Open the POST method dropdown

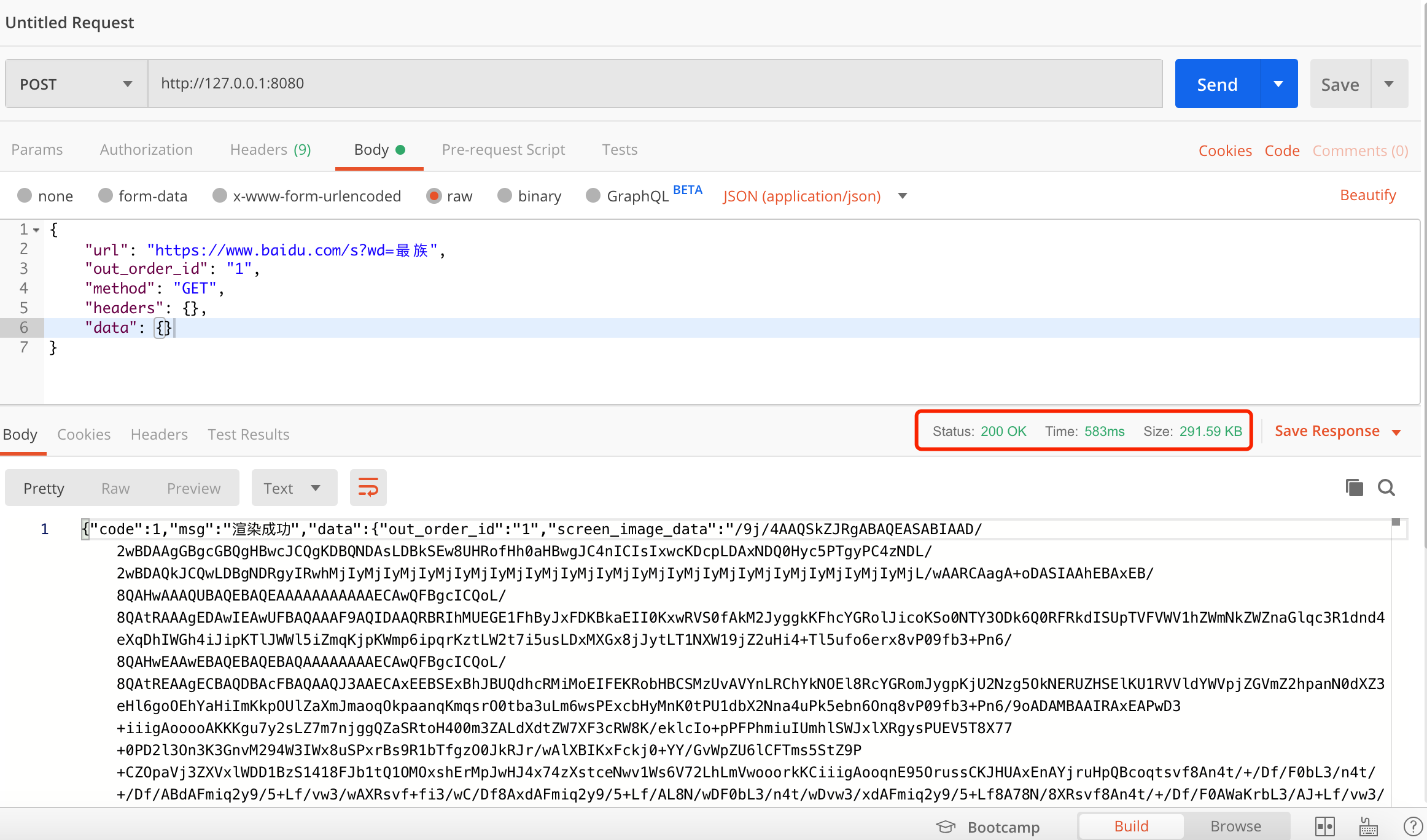76,84
